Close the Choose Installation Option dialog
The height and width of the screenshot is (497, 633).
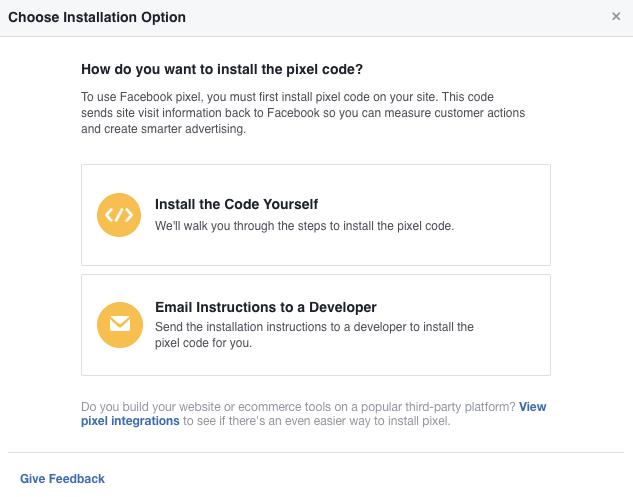(x=616, y=17)
